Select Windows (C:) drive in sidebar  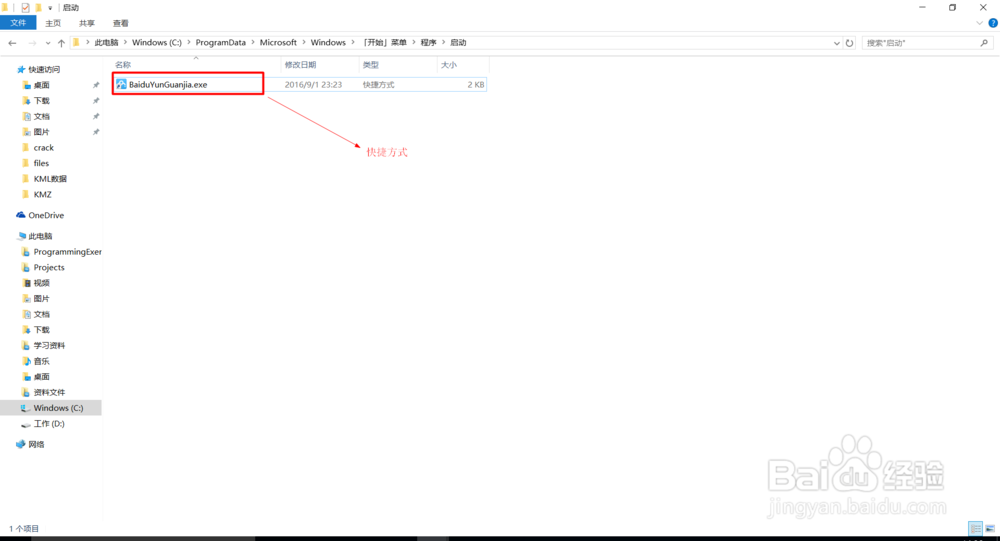[51, 408]
